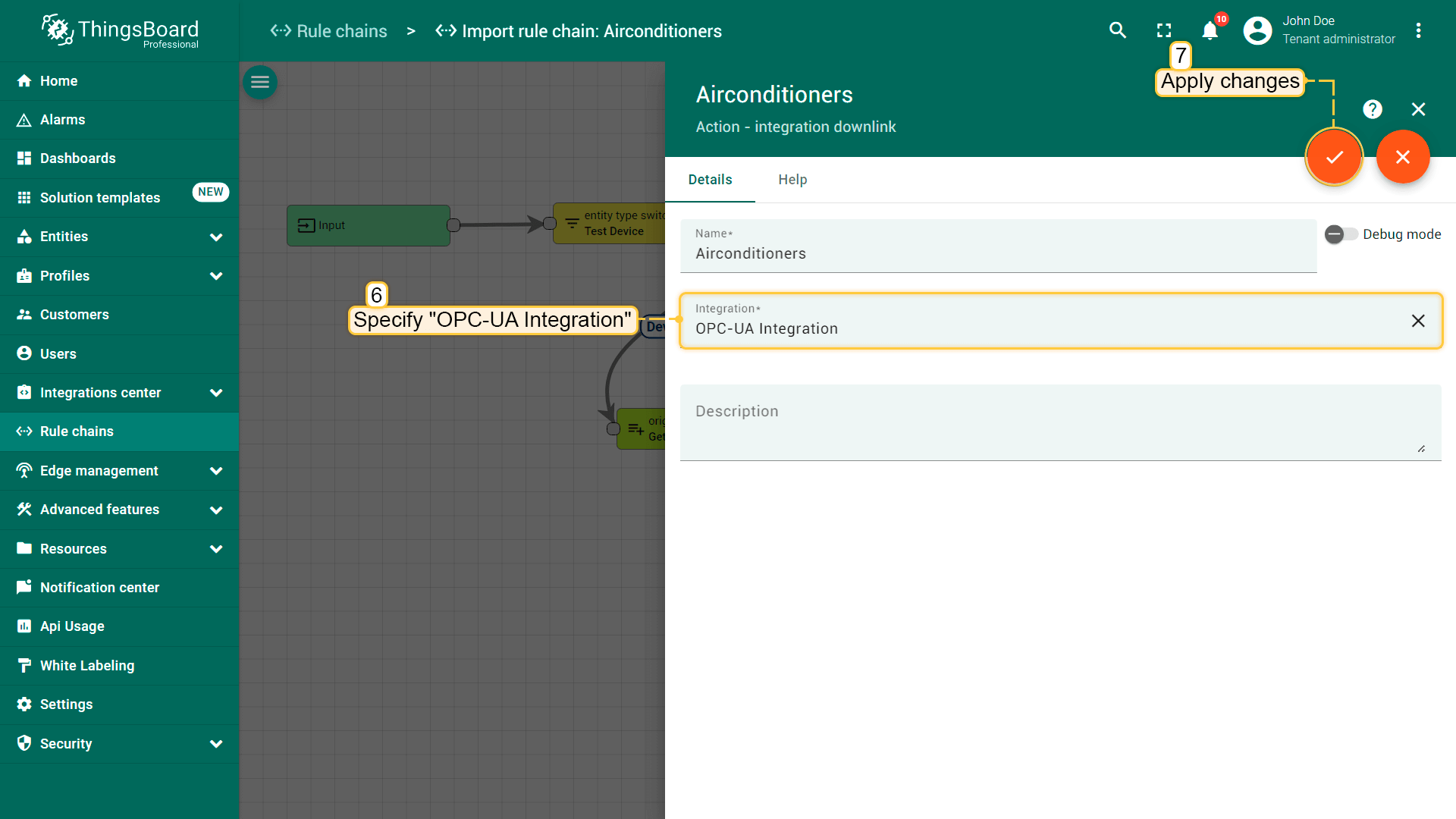Expand the Security sidebar section
Image resolution: width=1456 pixels, height=819 pixels.
[x=216, y=744]
